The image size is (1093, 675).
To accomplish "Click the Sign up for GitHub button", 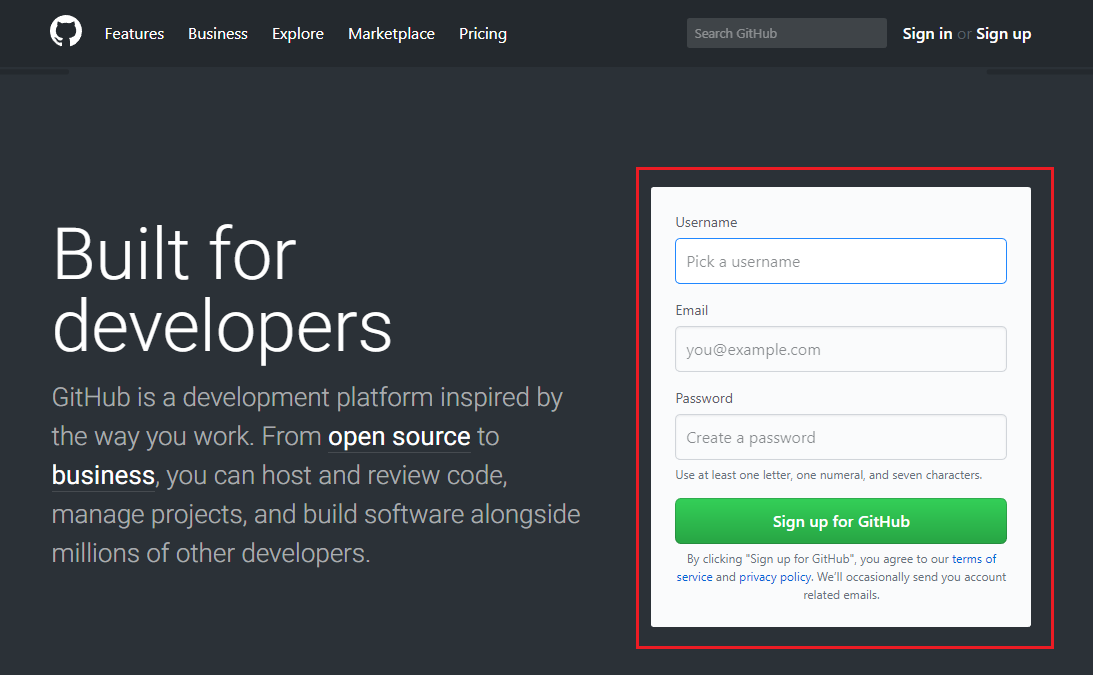I will pyautogui.click(x=841, y=521).
